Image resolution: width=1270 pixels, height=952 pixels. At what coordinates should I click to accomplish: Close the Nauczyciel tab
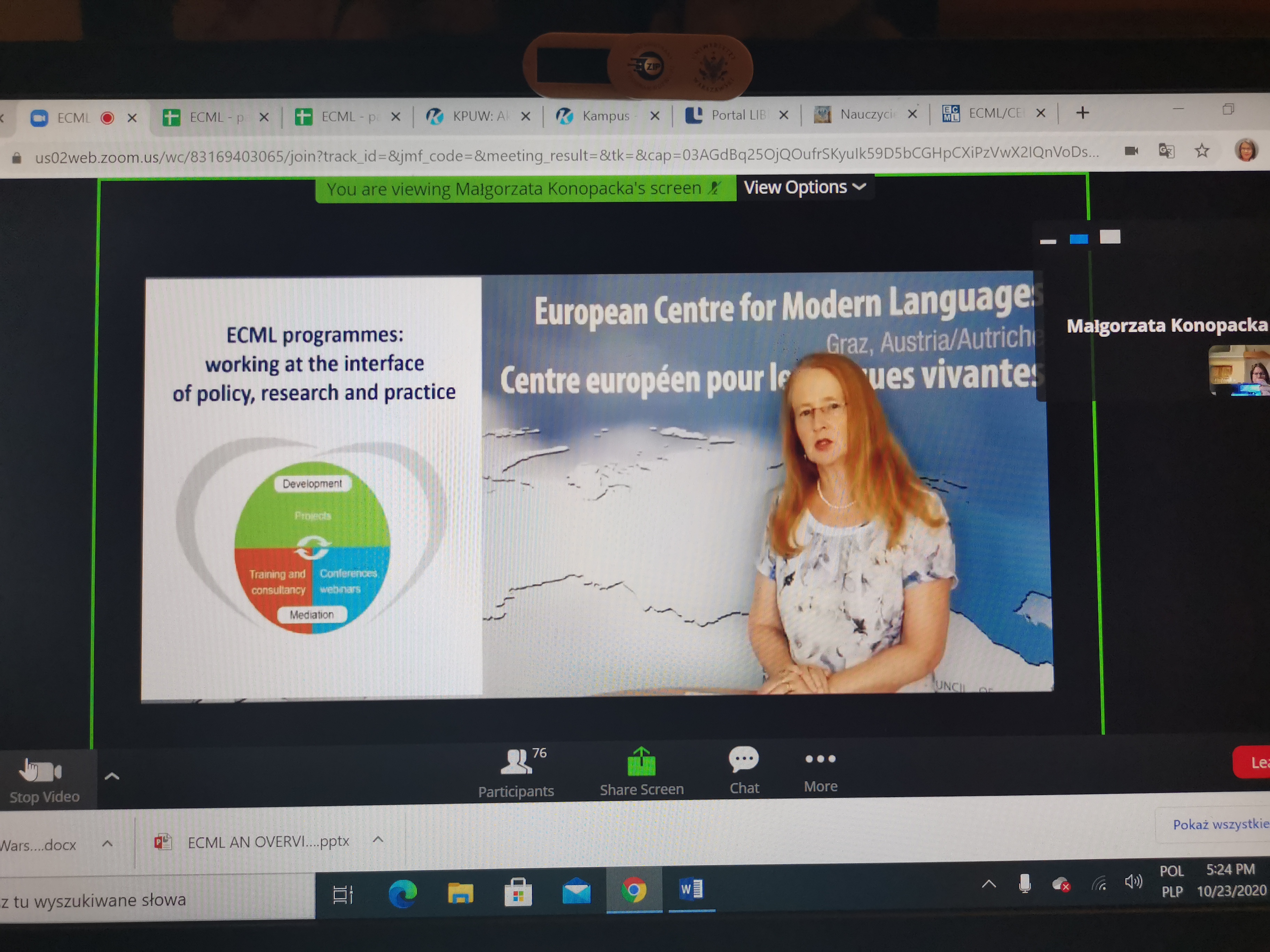[912, 114]
